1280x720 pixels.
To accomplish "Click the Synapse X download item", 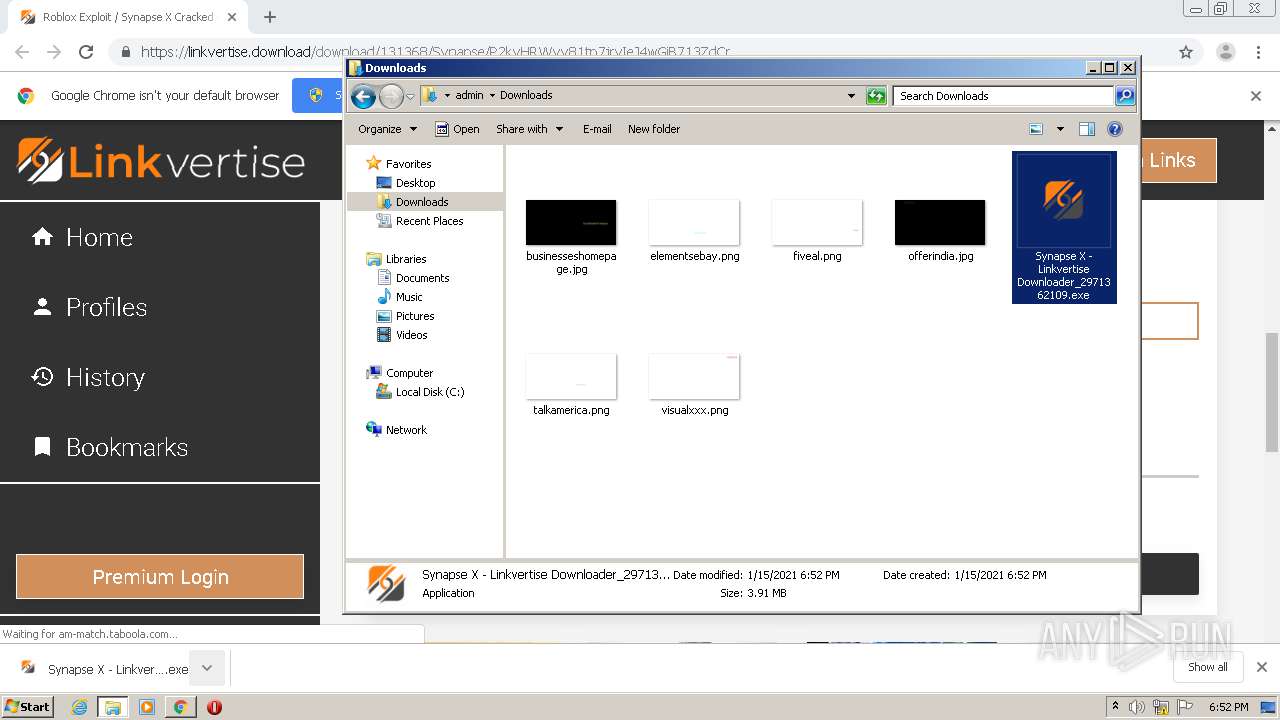I will (x=104, y=668).
